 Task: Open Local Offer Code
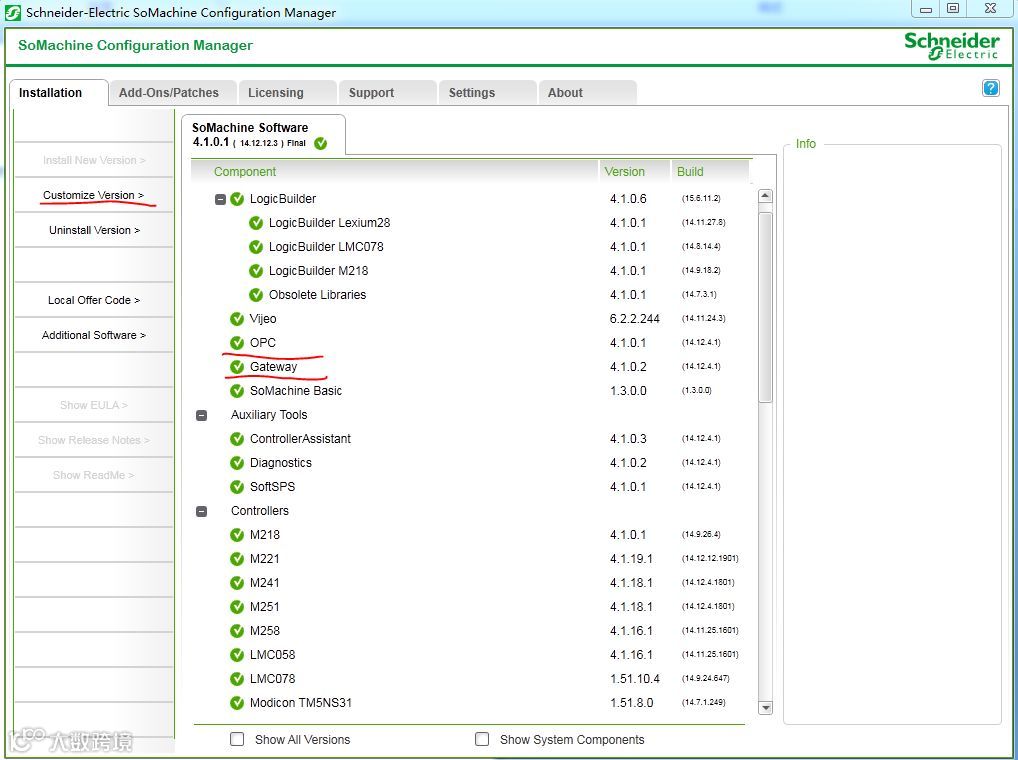pyautogui.click(x=94, y=300)
